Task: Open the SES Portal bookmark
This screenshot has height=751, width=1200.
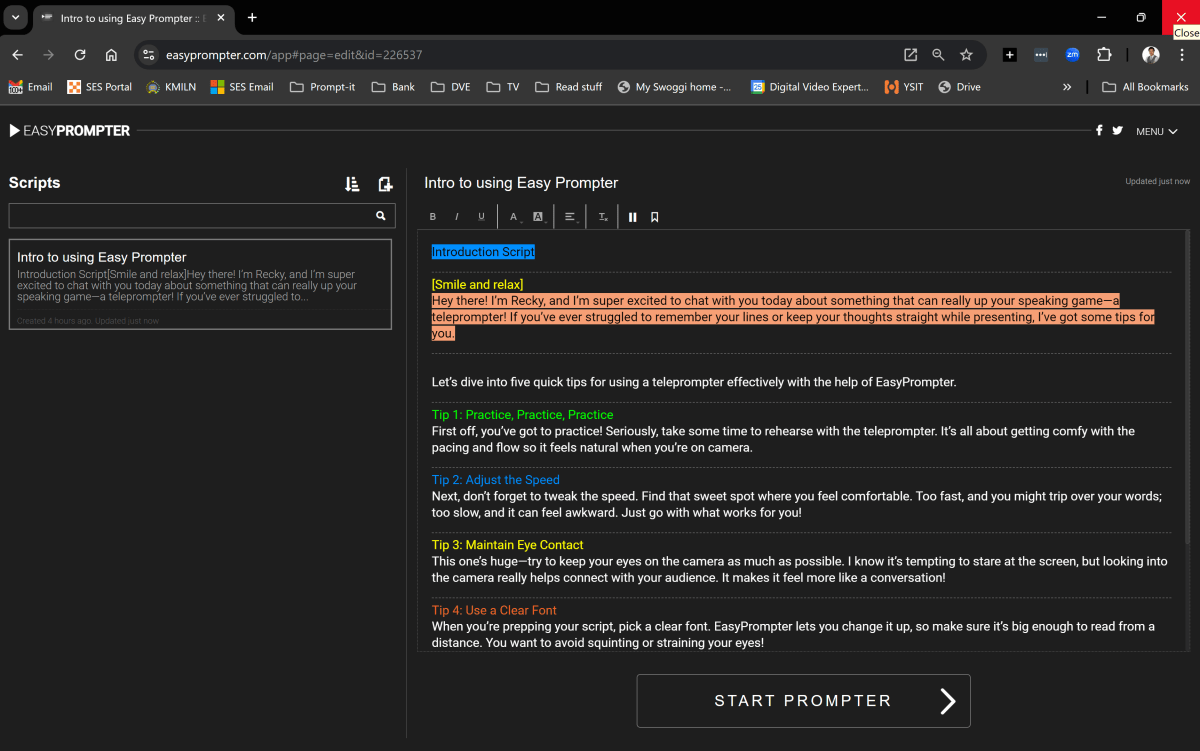Action: (99, 87)
